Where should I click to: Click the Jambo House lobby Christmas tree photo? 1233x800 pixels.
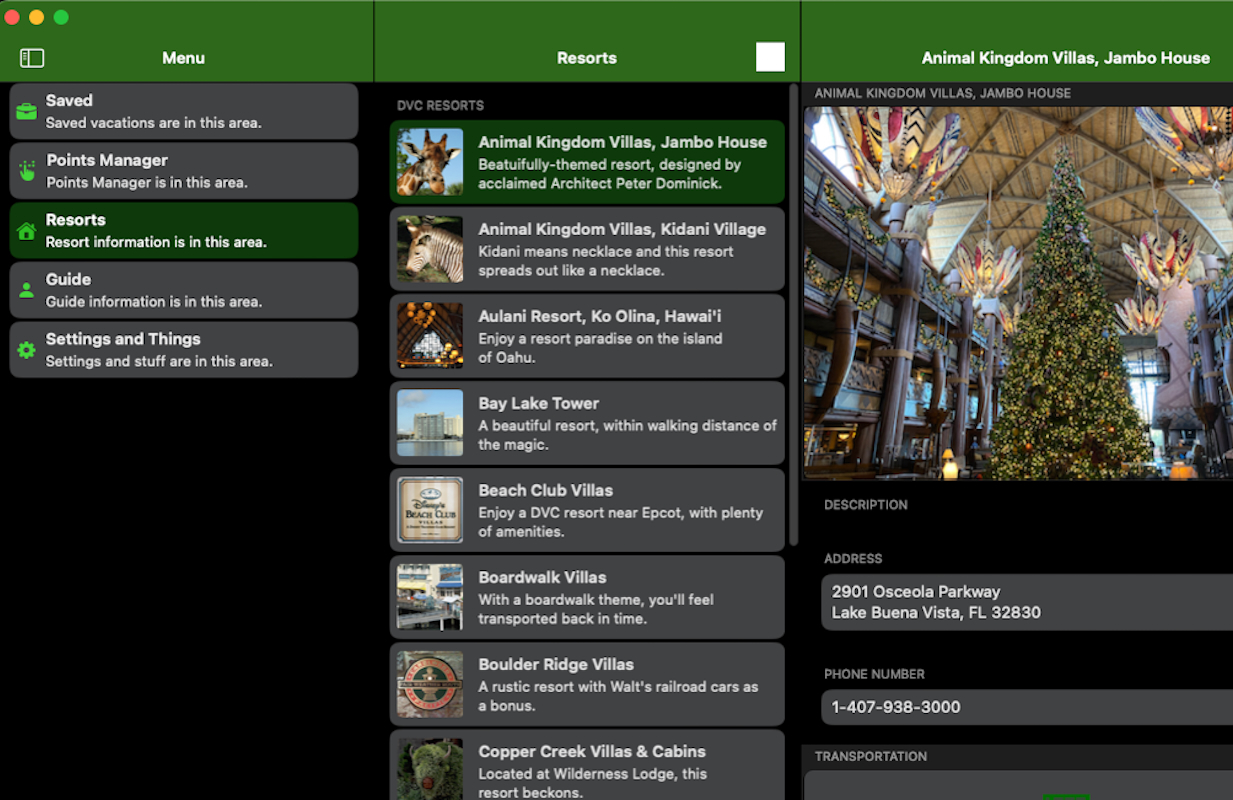click(x=1018, y=293)
